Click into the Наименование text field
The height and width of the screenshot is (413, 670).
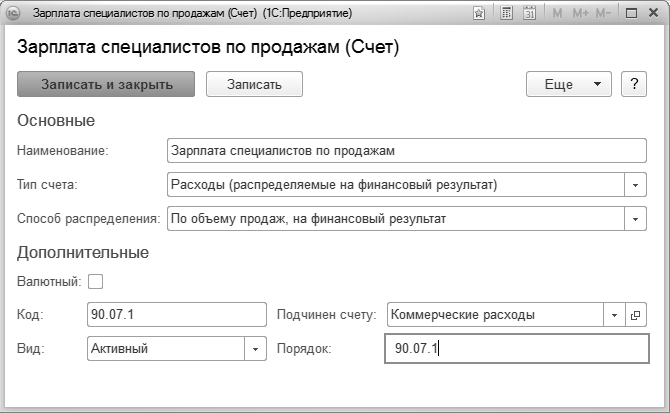pyautogui.click(x=408, y=151)
